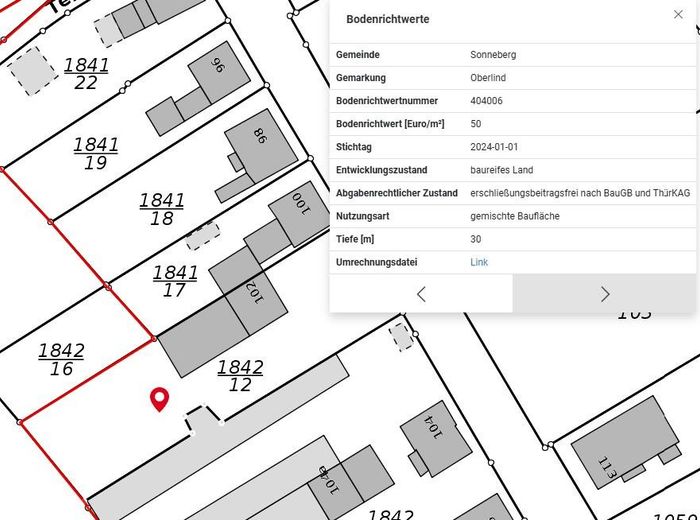Select parcel labeled 1841/19
Screen dimensions: 700x520
point(95,153)
